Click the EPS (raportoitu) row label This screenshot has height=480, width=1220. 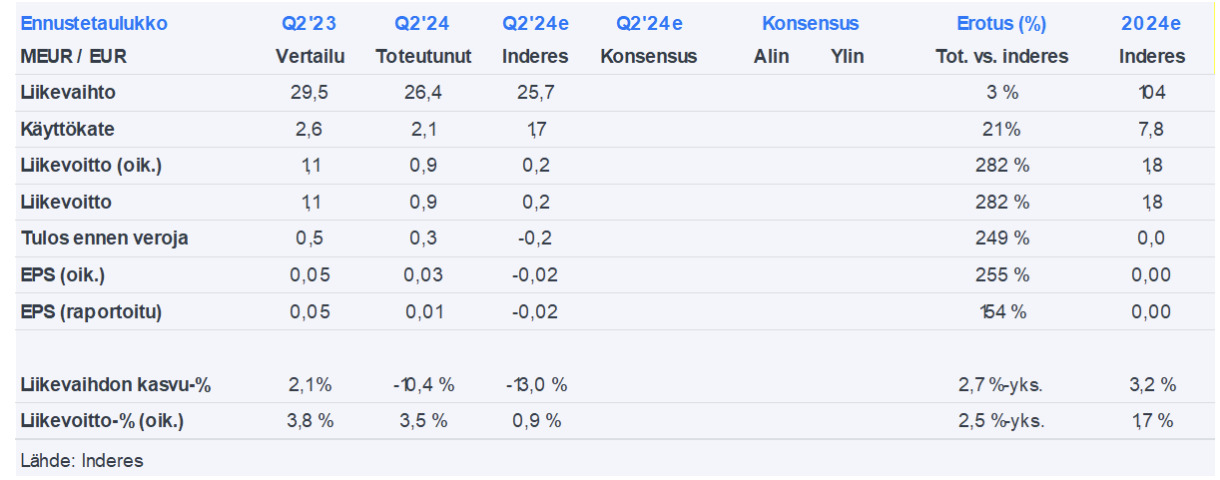point(91,311)
